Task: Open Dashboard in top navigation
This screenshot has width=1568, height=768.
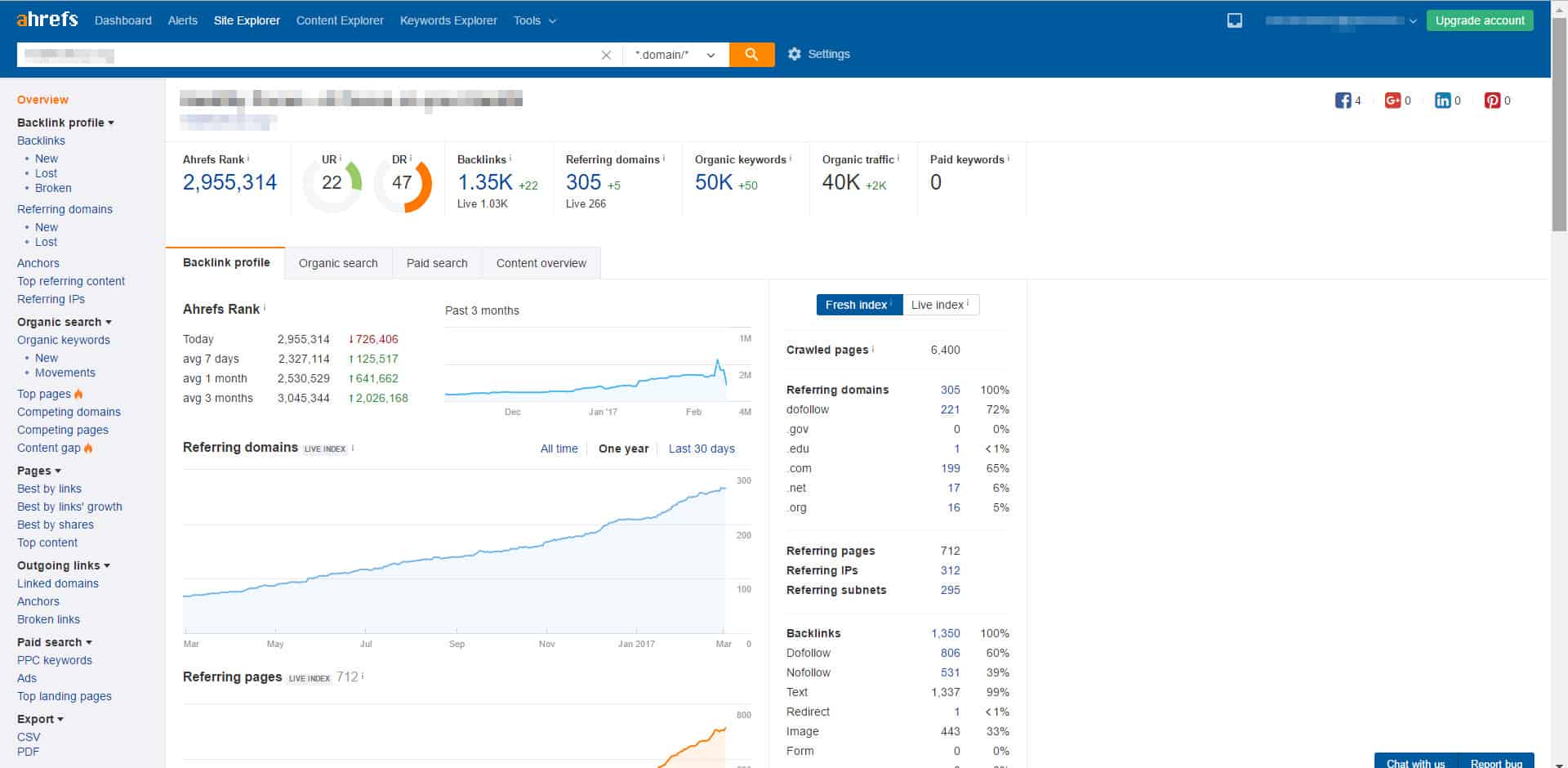Action: pos(123,20)
